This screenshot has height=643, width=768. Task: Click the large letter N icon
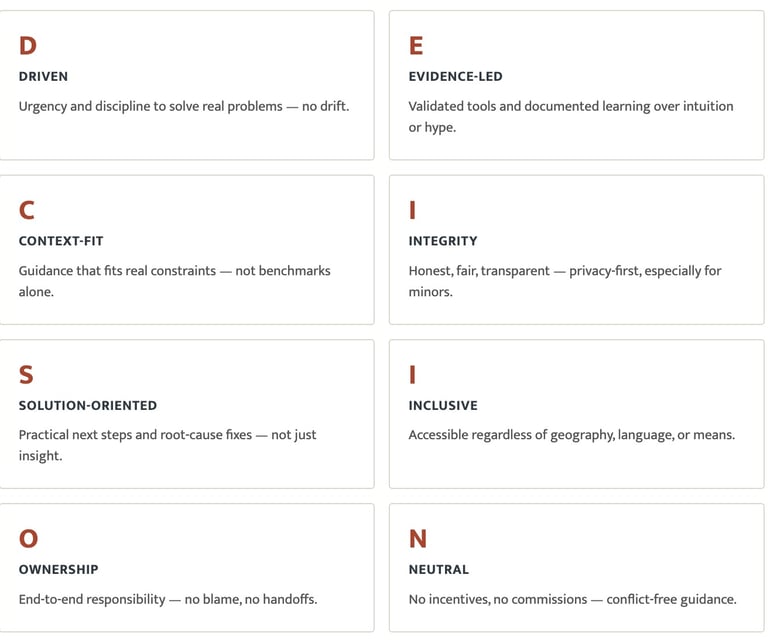[x=418, y=539]
